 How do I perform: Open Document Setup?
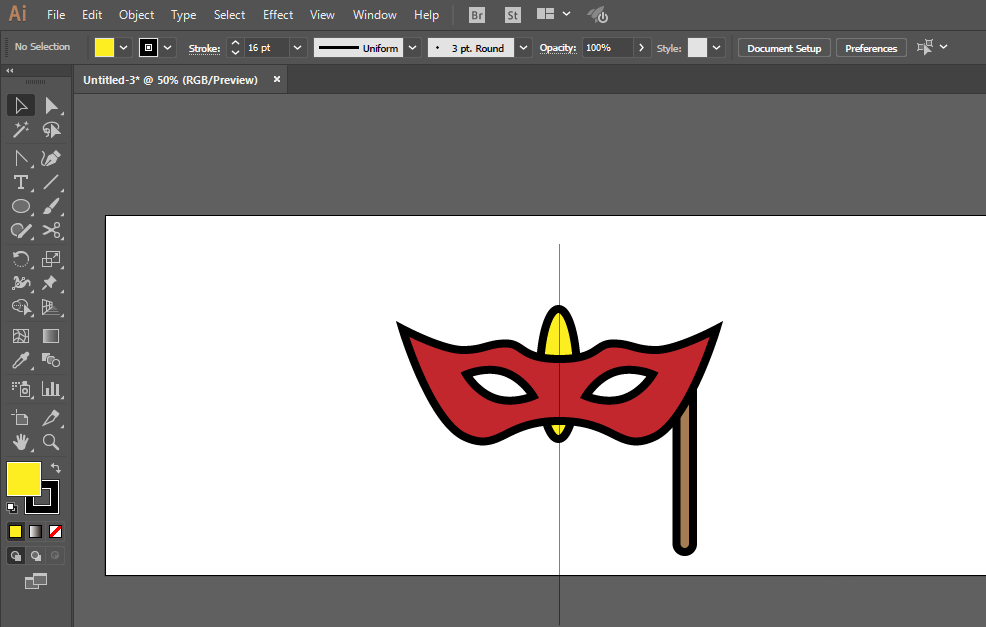pyautogui.click(x=783, y=47)
